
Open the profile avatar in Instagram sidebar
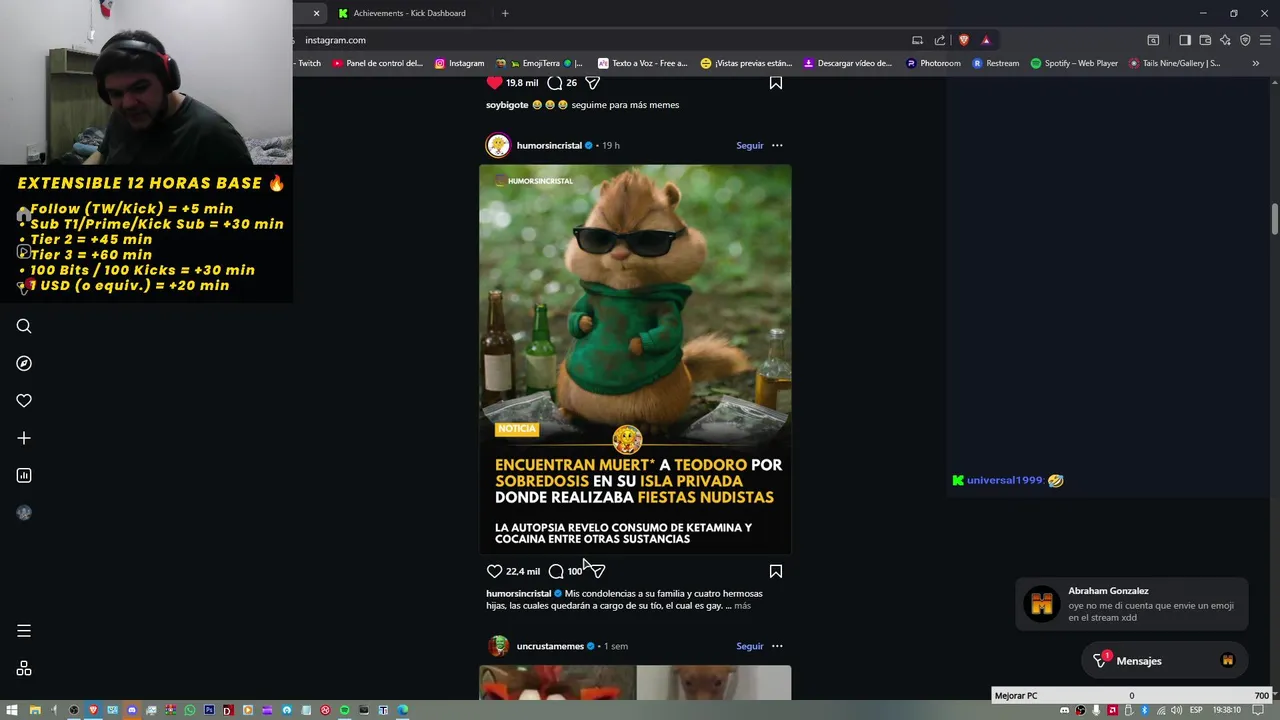click(24, 513)
